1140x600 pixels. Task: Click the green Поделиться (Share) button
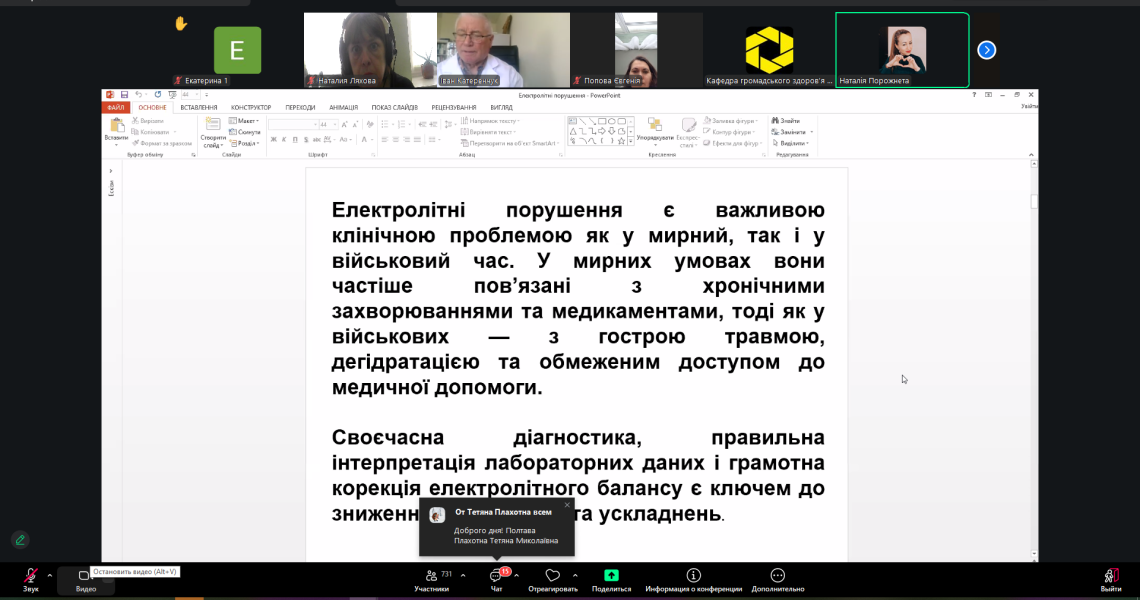[611, 578]
